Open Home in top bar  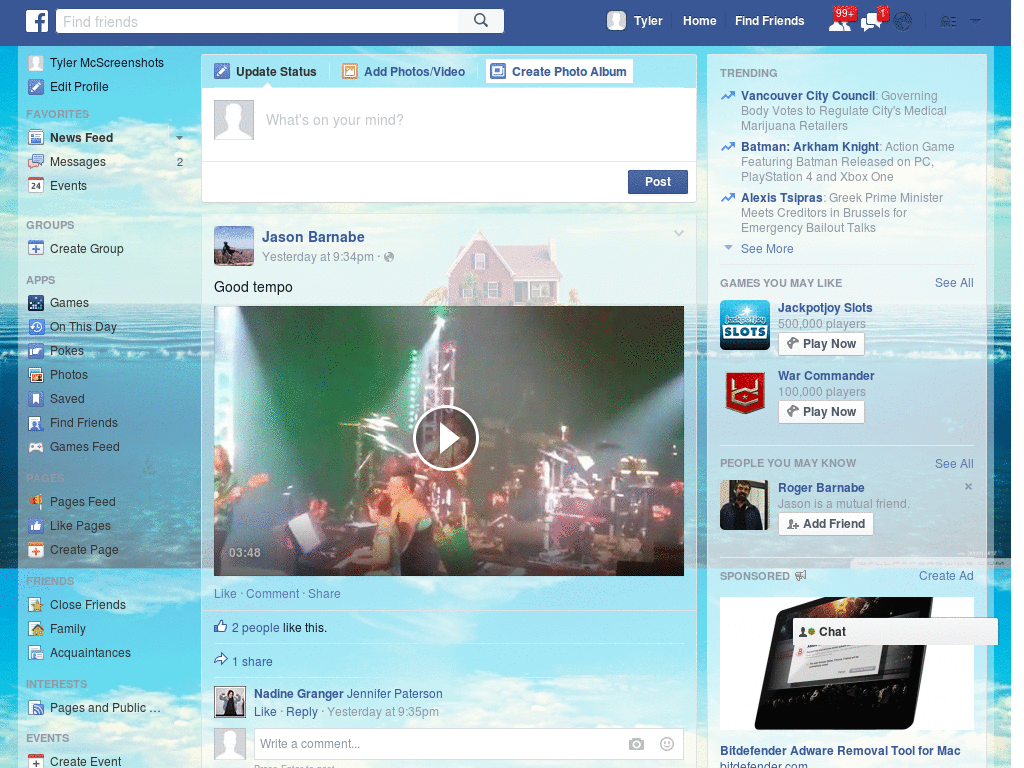[x=699, y=21]
